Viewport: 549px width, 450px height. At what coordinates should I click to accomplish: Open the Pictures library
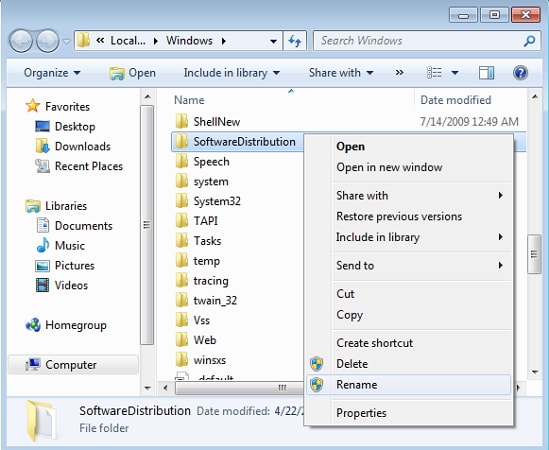pyautogui.click(x=65, y=265)
